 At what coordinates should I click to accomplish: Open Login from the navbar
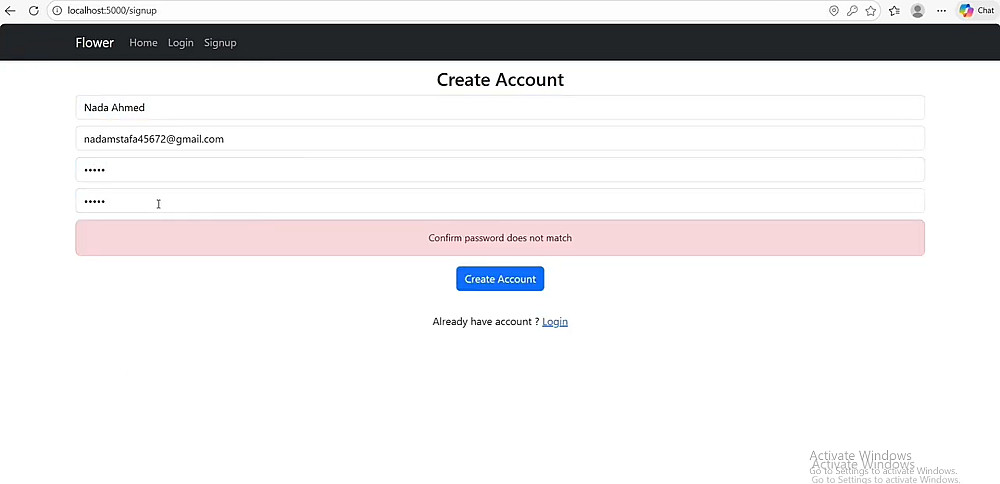(x=181, y=43)
